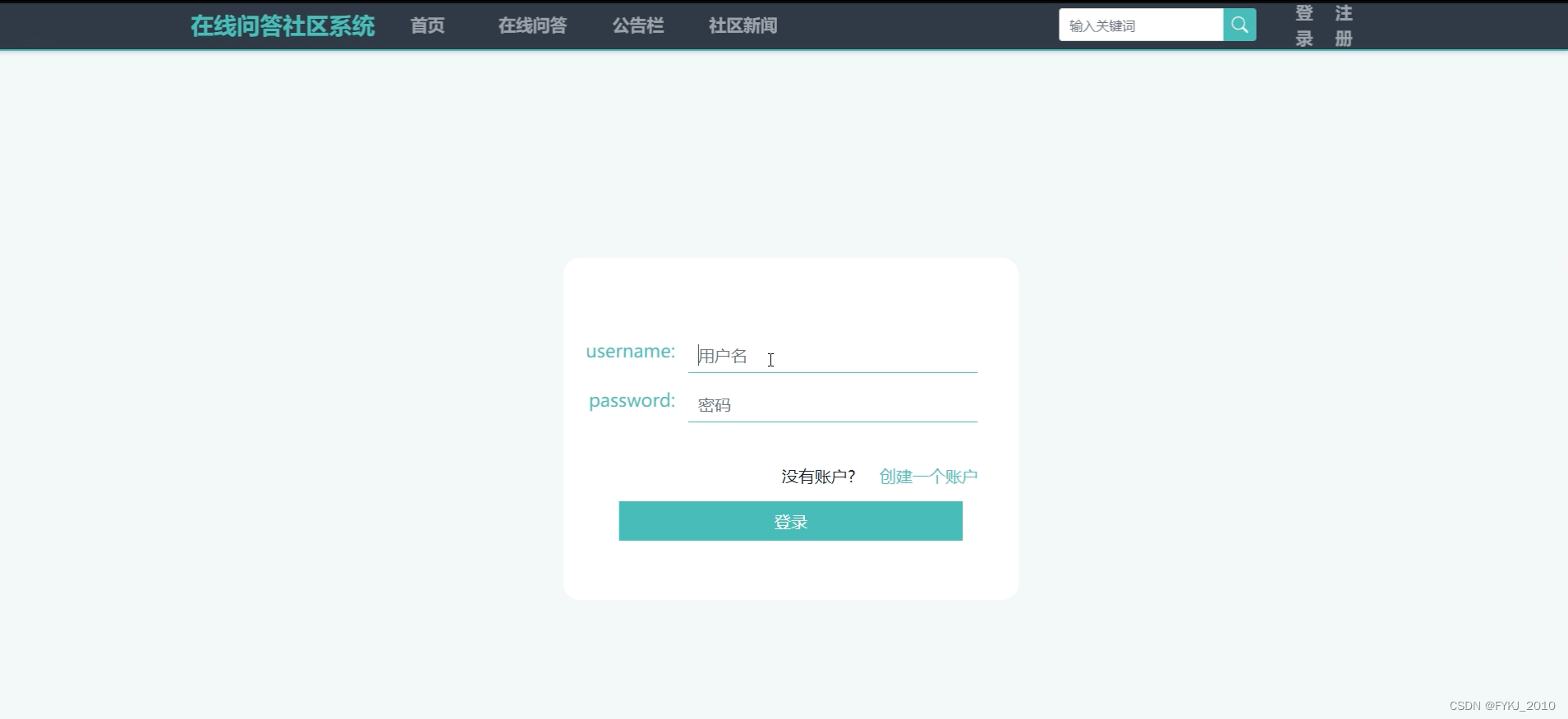This screenshot has width=1568, height=719.
Task: Click the username: label text
Action: point(630,352)
